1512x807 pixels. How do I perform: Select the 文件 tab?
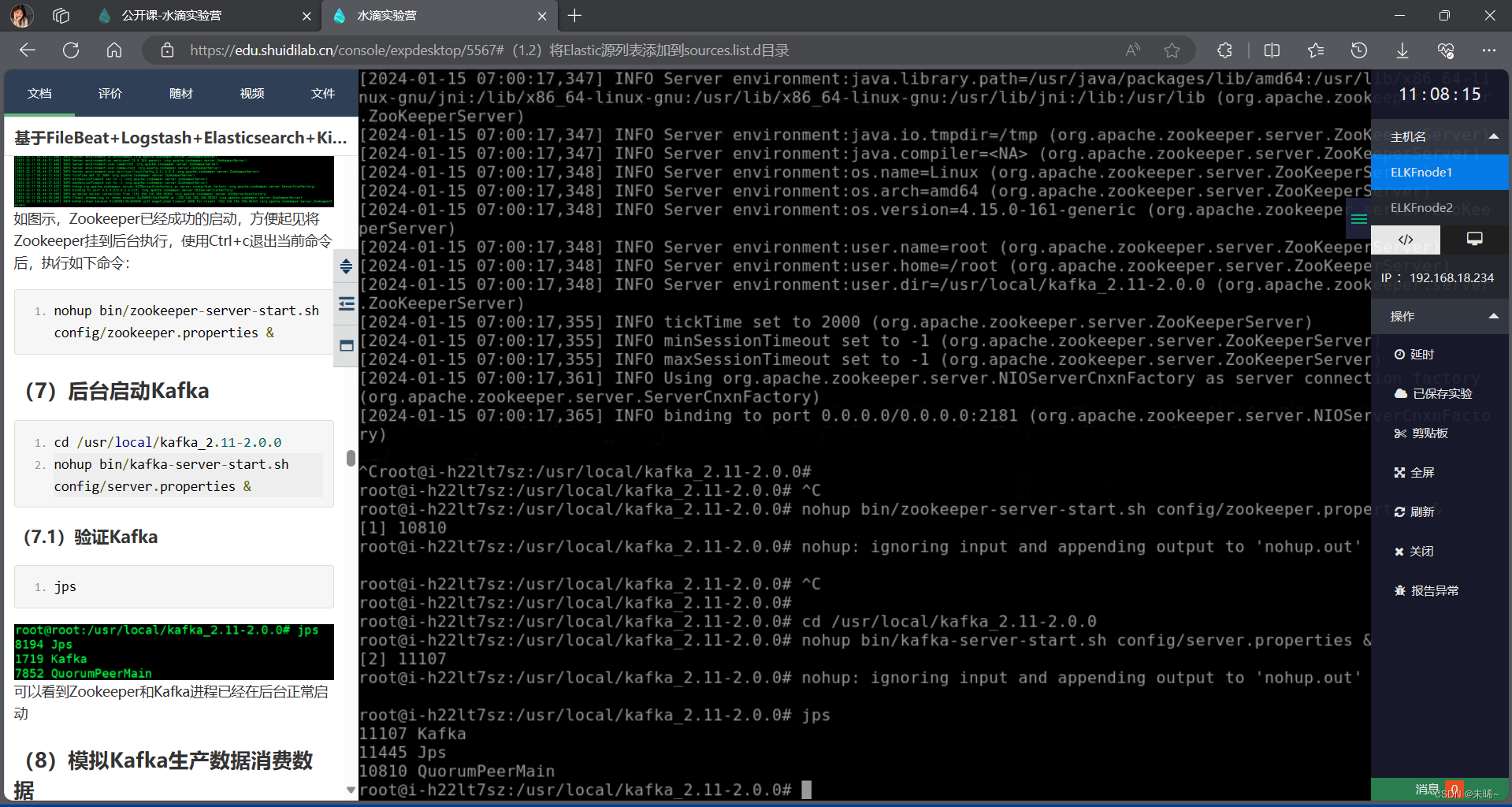(323, 94)
